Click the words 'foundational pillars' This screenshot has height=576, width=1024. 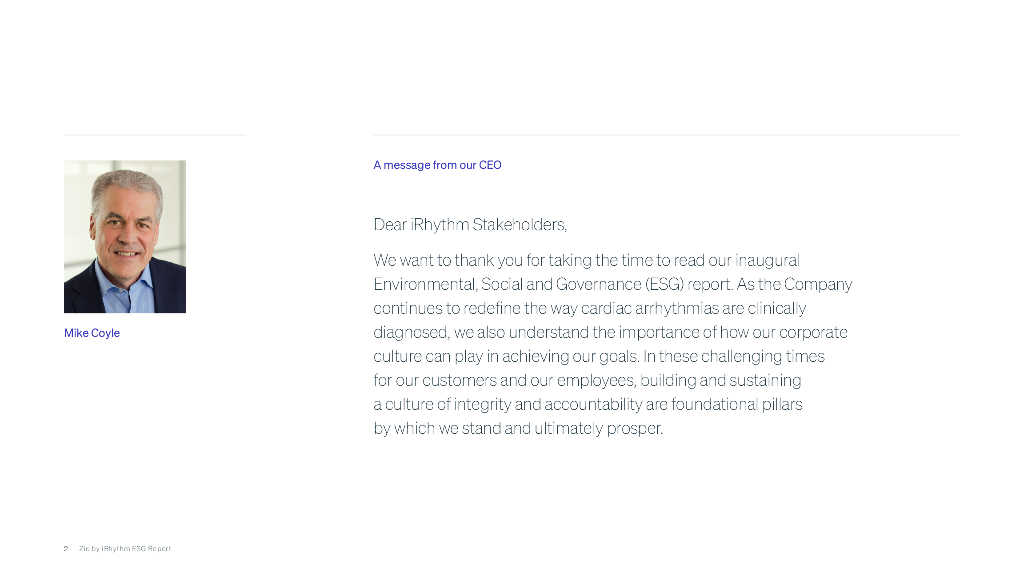(x=737, y=404)
